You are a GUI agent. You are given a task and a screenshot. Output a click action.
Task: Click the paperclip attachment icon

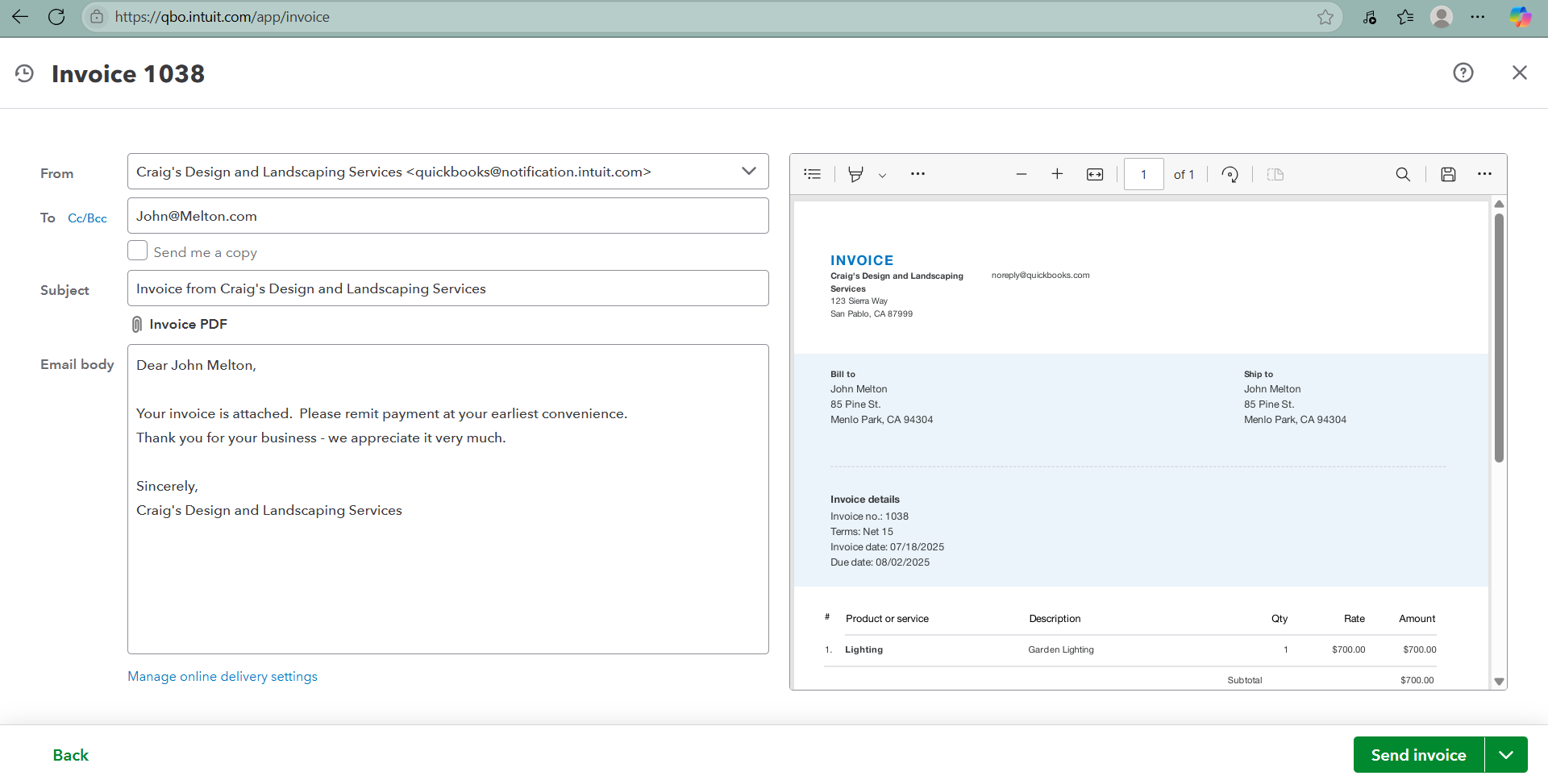click(x=137, y=324)
